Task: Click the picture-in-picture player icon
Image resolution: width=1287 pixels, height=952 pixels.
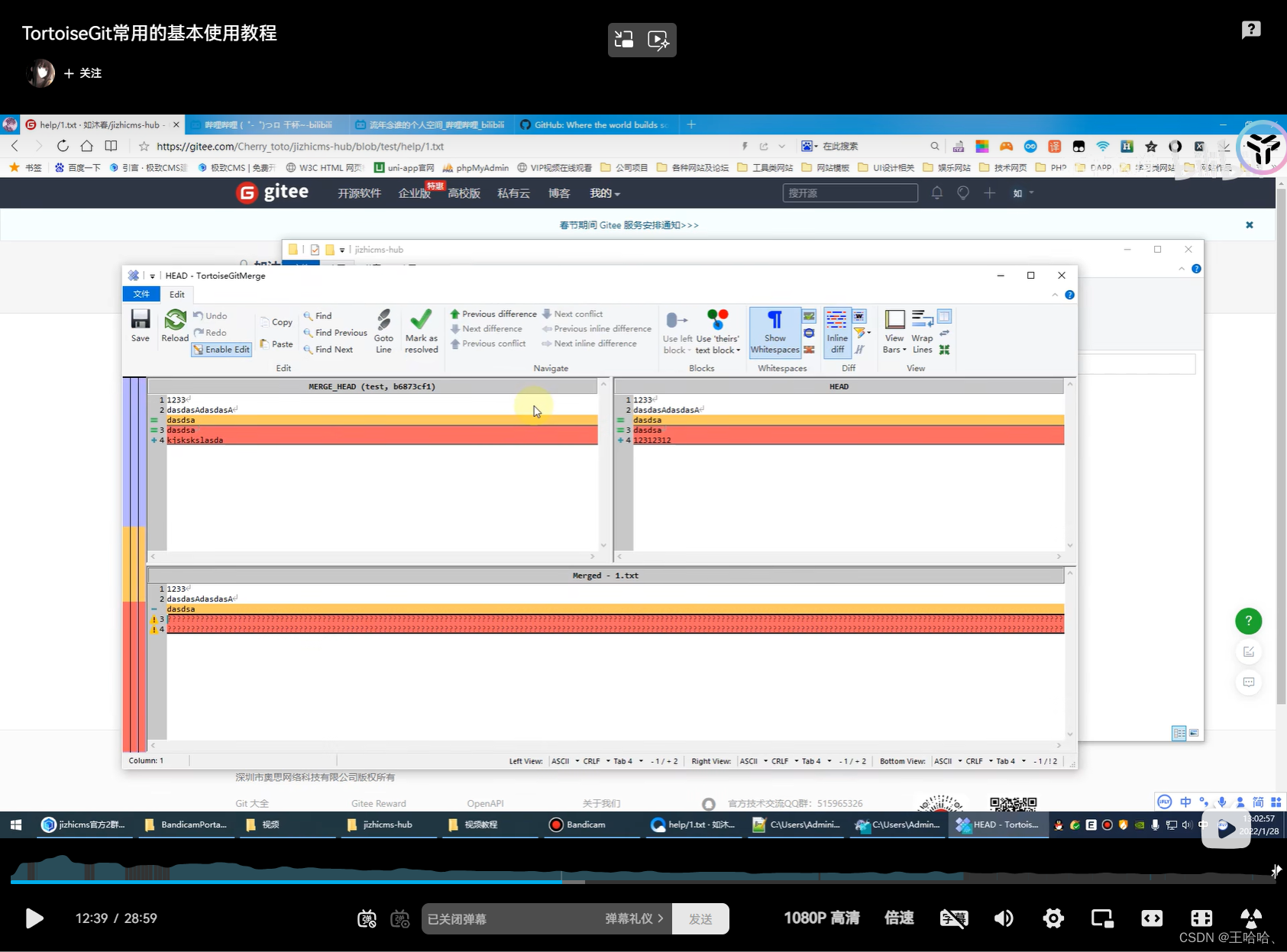Action: pyautogui.click(x=1102, y=918)
